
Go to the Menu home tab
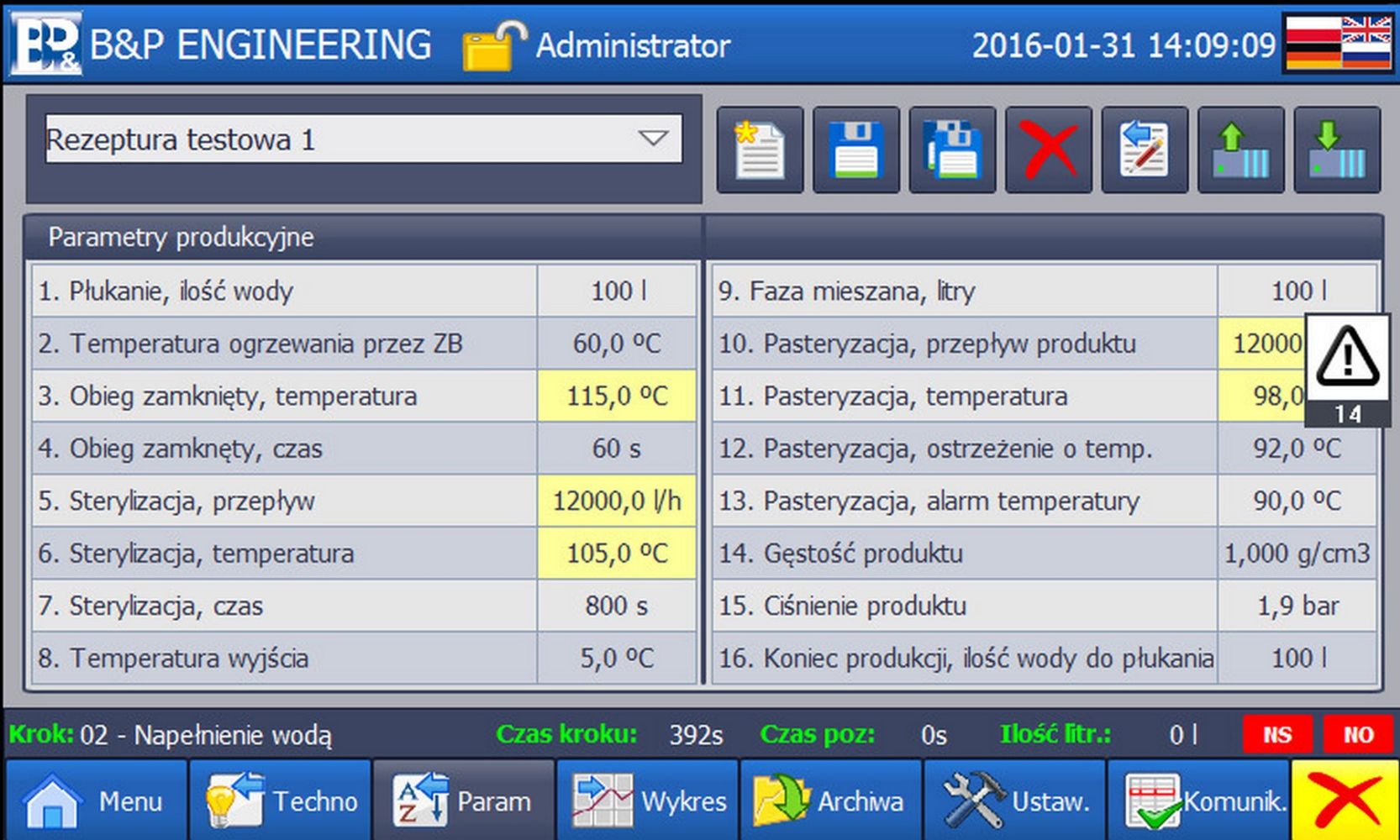coord(96,801)
